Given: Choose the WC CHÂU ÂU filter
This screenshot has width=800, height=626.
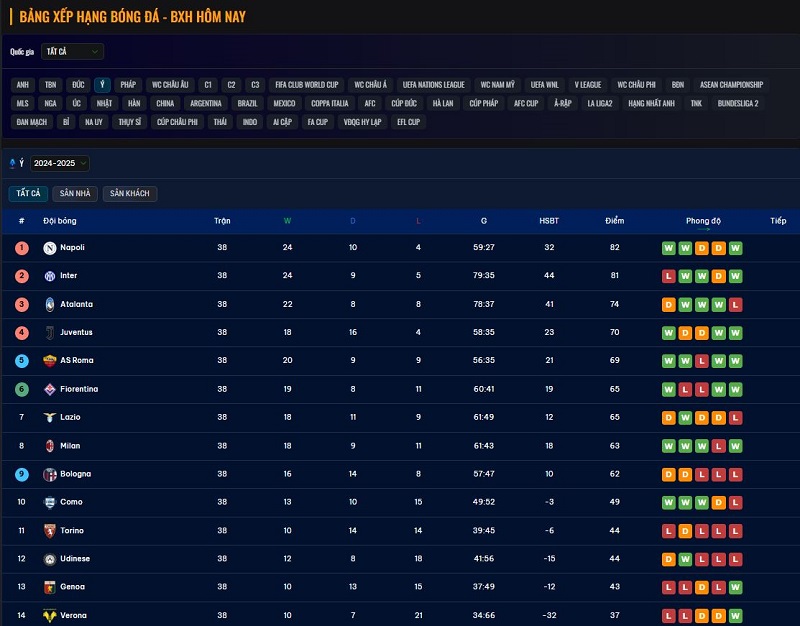Looking at the screenshot, I should coord(170,85).
